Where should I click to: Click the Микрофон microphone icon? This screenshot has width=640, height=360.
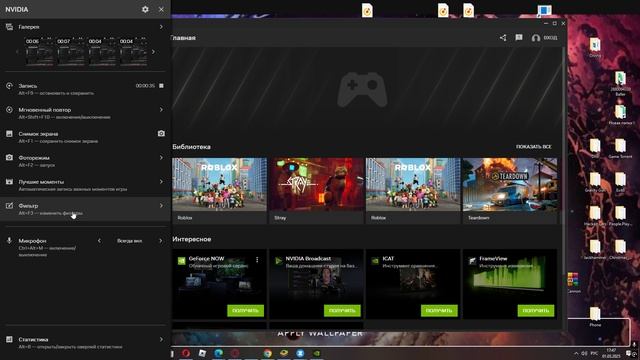(9, 241)
